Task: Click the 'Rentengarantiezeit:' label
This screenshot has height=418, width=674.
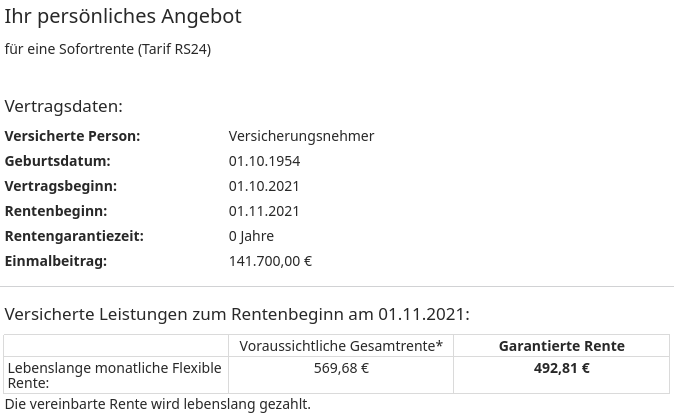Action: coord(74,236)
